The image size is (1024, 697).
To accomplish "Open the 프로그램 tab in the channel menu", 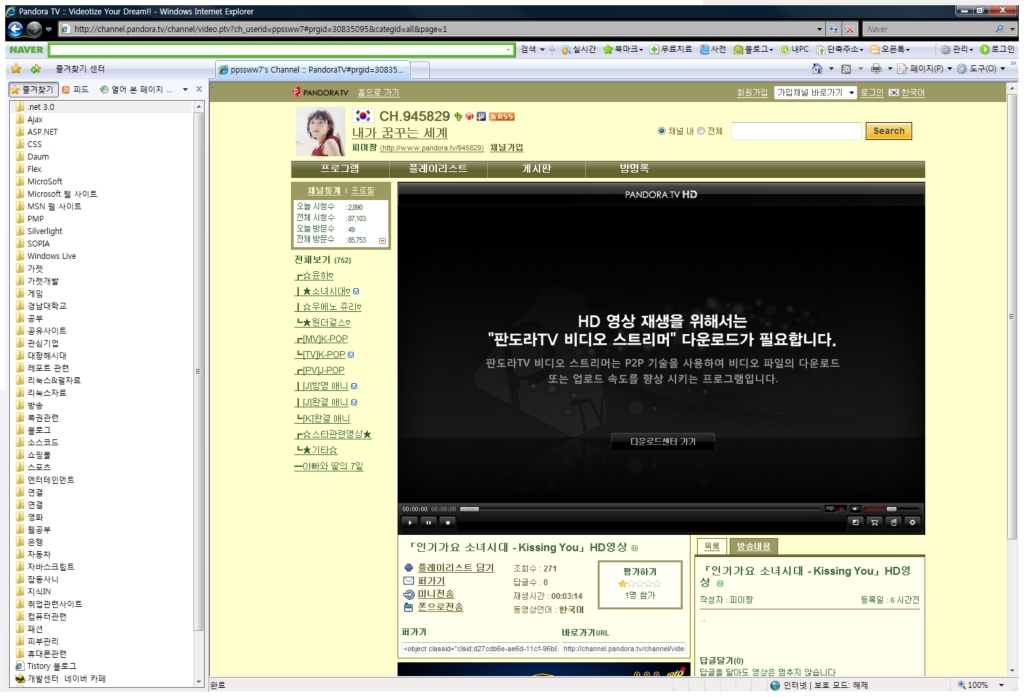I will [x=340, y=169].
